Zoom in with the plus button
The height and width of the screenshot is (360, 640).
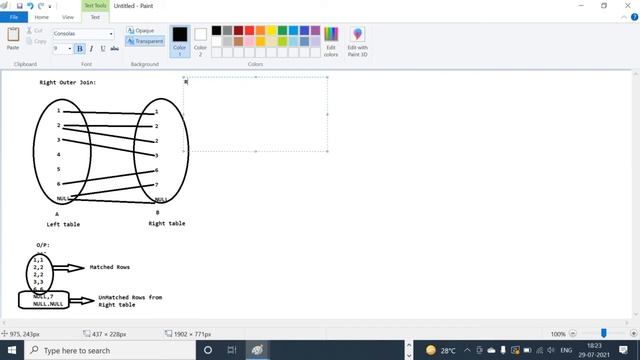(633, 333)
